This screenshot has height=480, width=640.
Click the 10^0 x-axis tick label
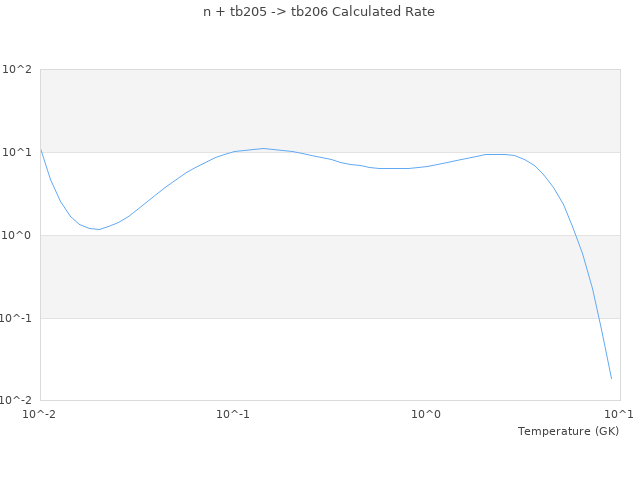coord(427,414)
